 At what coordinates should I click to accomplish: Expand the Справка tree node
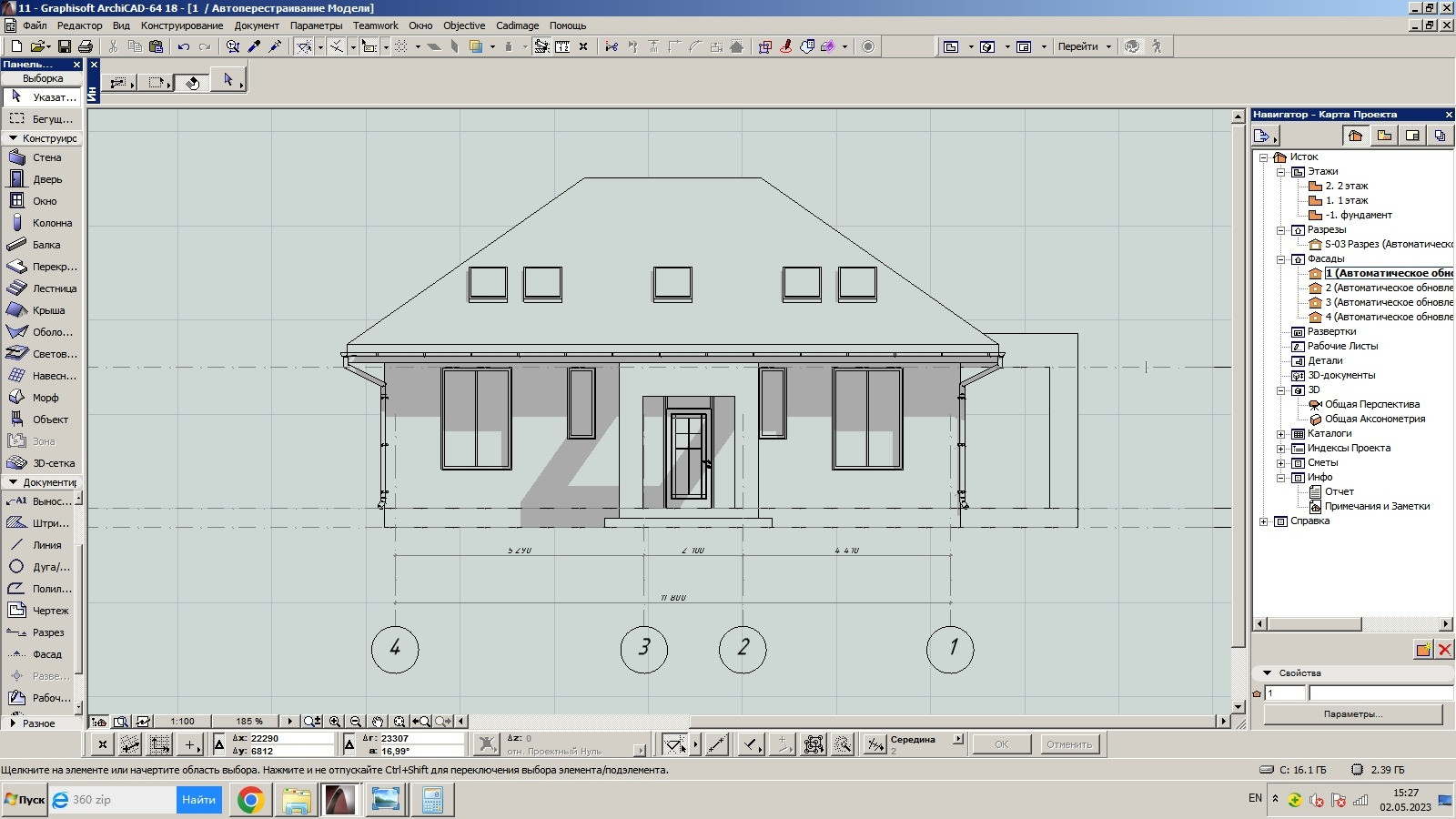tap(1263, 521)
